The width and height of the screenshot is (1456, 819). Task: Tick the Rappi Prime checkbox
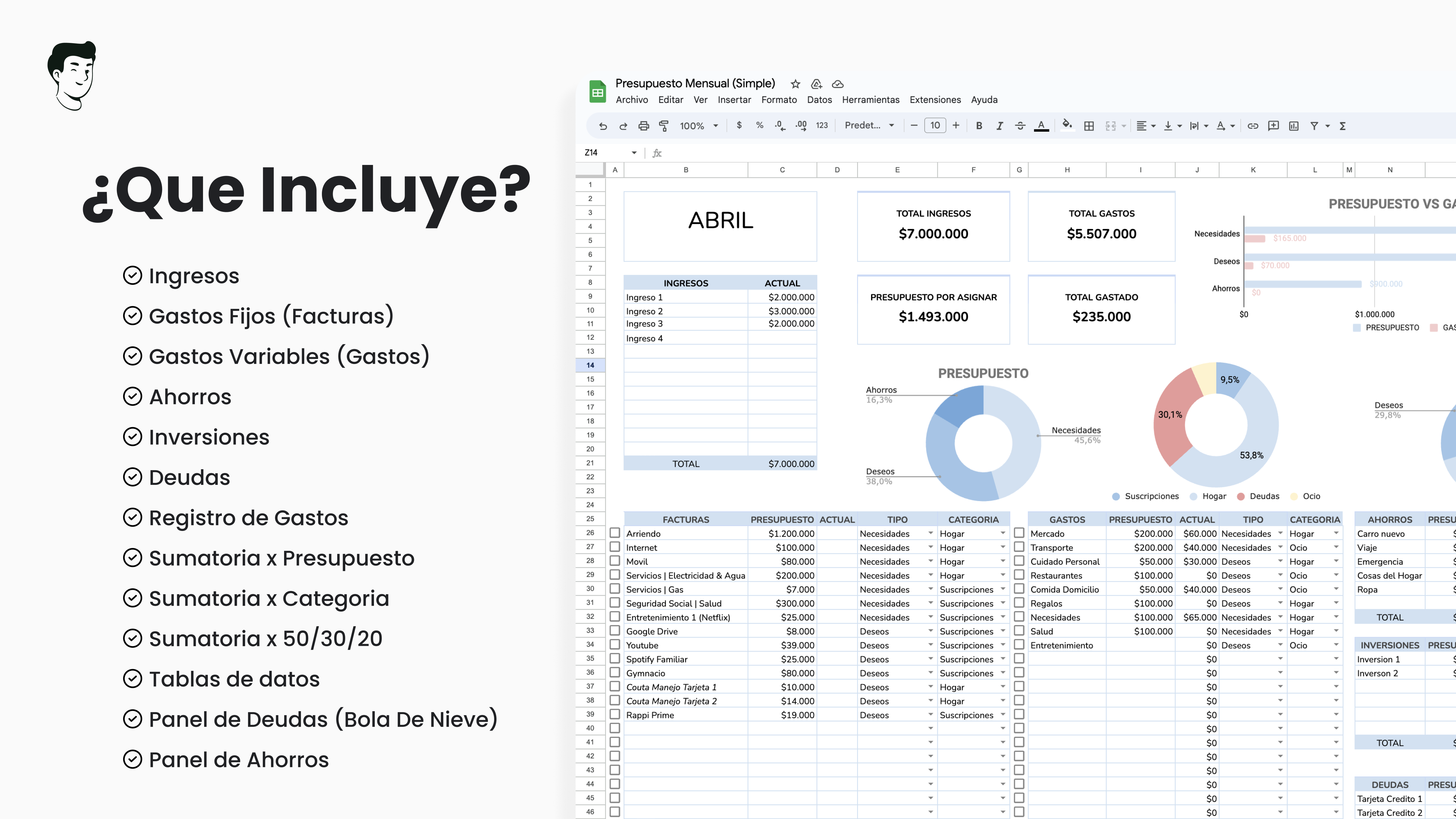coord(615,714)
